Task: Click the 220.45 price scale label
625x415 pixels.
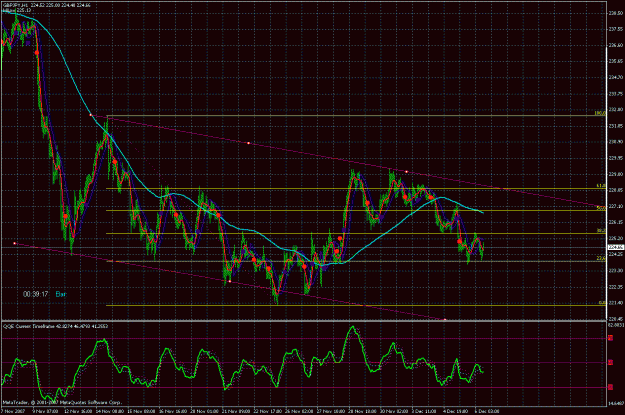Action: 616,319
